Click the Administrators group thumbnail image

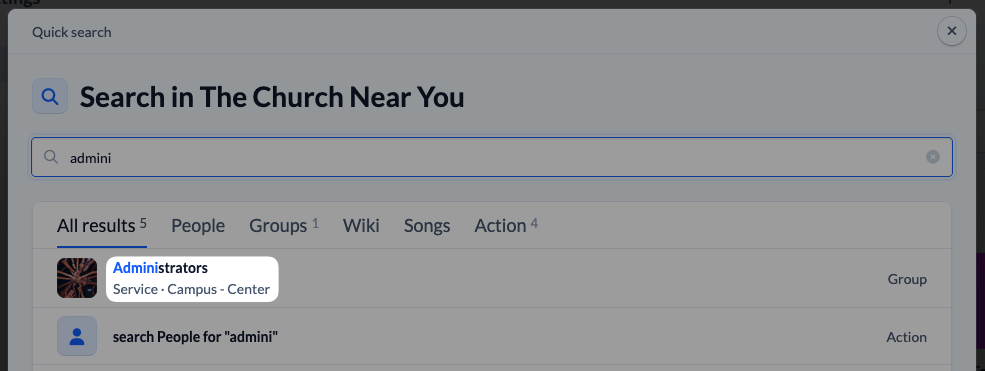[77, 278]
